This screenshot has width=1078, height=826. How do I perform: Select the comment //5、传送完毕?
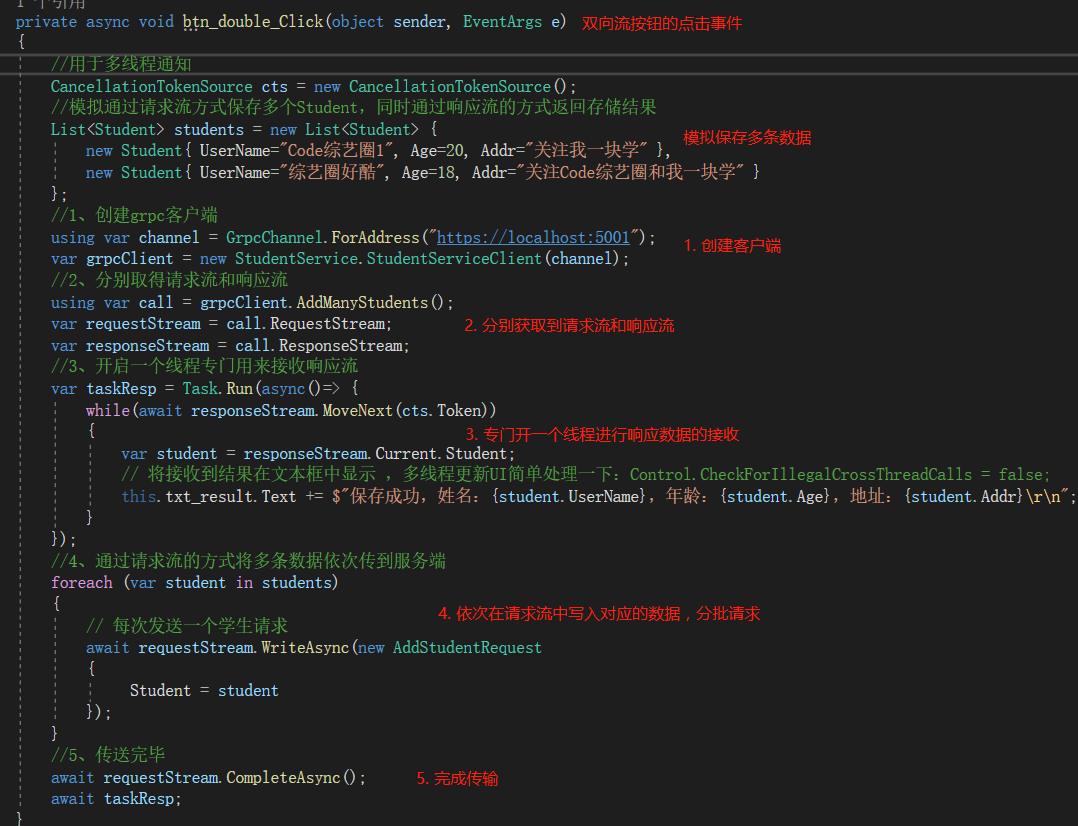point(108,755)
